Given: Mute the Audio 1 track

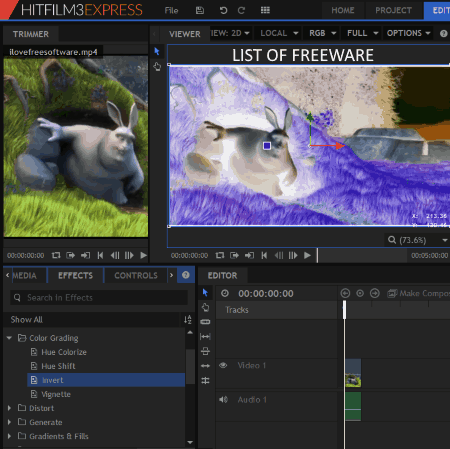Looking at the screenshot, I should (223, 399).
